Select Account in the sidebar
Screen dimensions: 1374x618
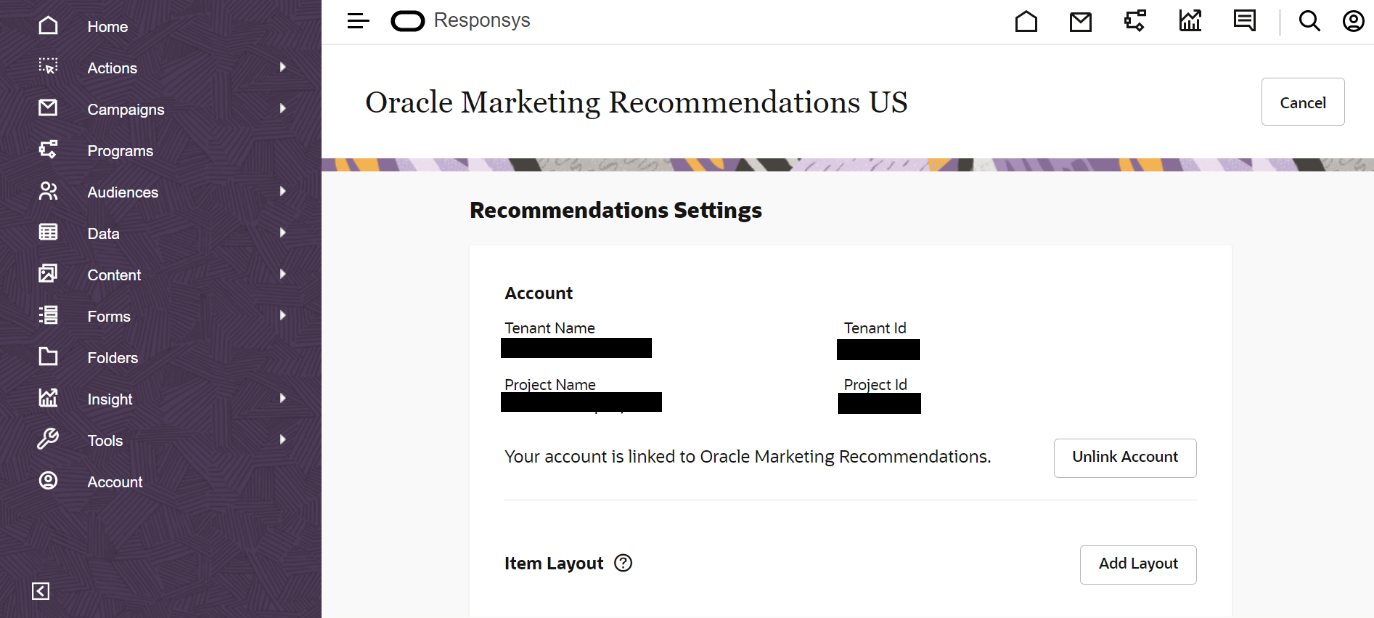click(x=115, y=482)
